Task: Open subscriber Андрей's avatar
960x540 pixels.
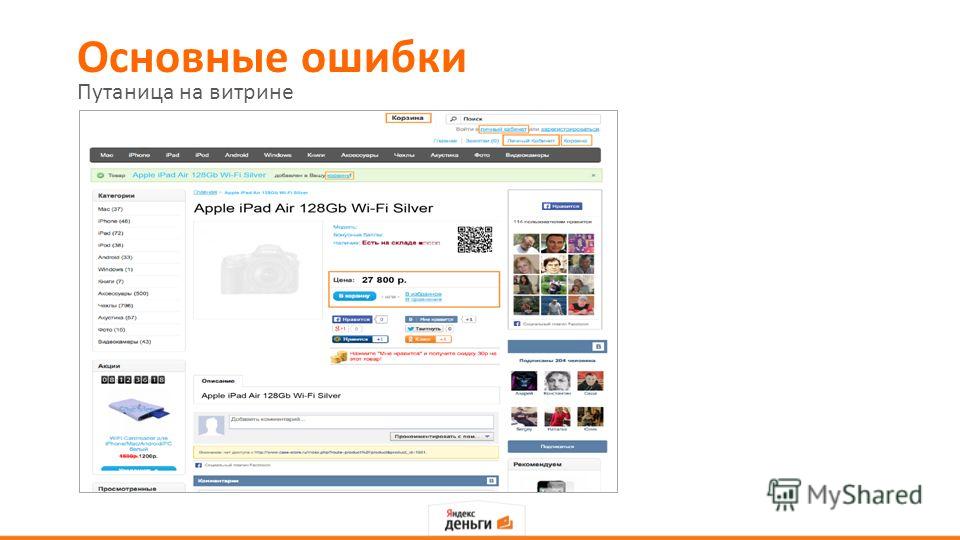Action: [523, 381]
